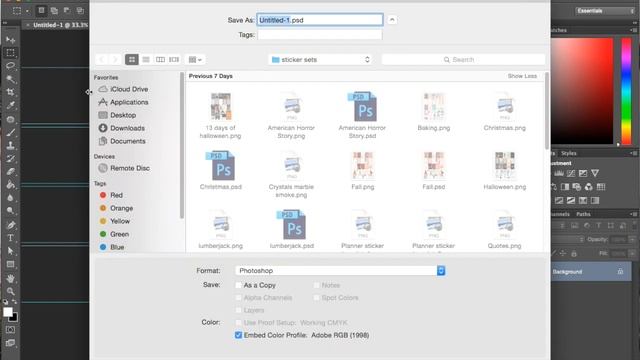
Task: Switch to the Paths panel tab
Action: pyautogui.click(x=583, y=214)
